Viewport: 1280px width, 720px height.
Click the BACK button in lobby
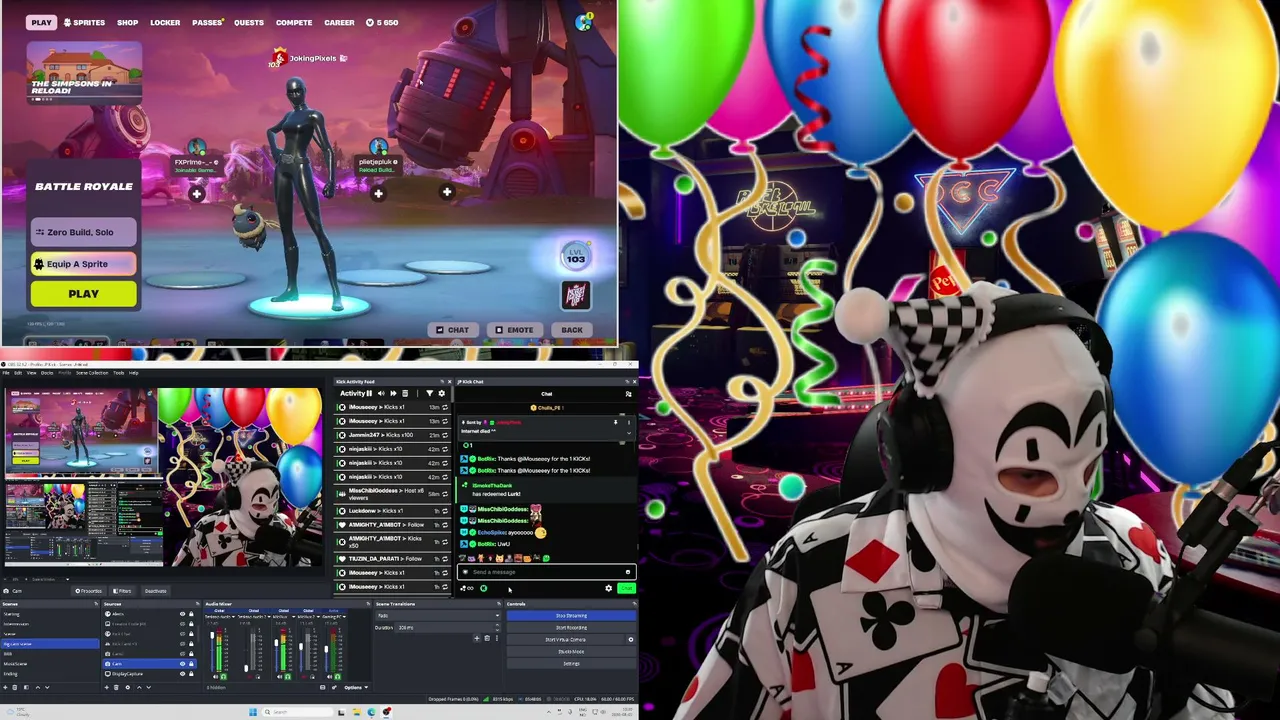[571, 330]
